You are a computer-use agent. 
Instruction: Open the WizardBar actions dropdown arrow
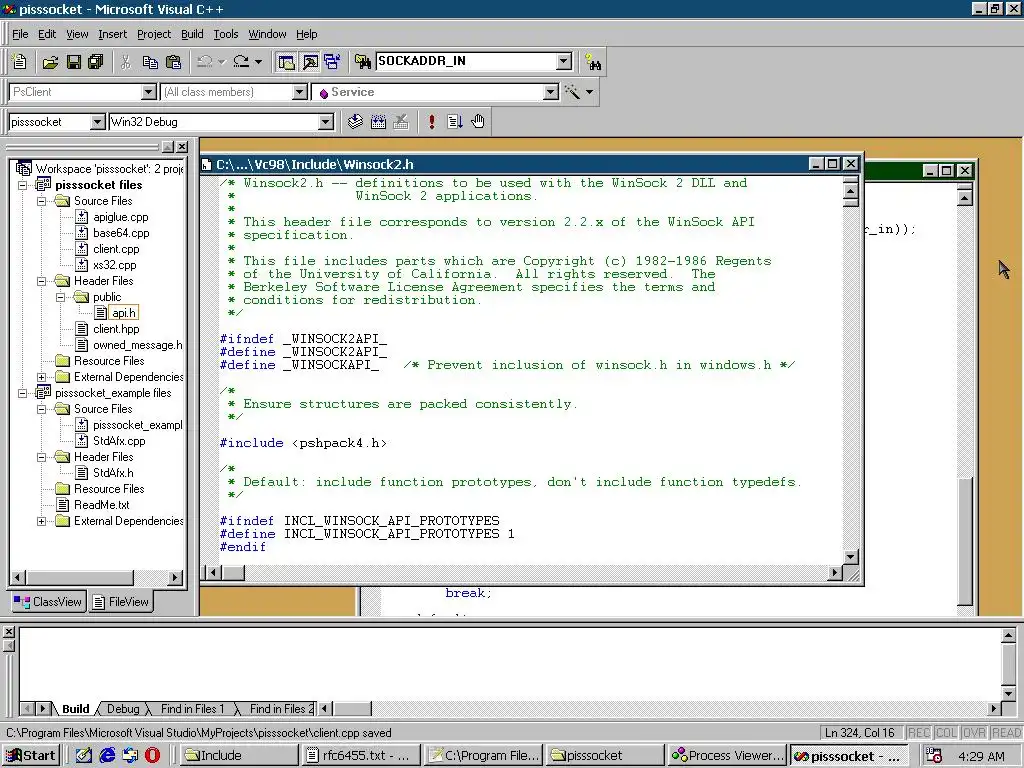pos(590,92)
